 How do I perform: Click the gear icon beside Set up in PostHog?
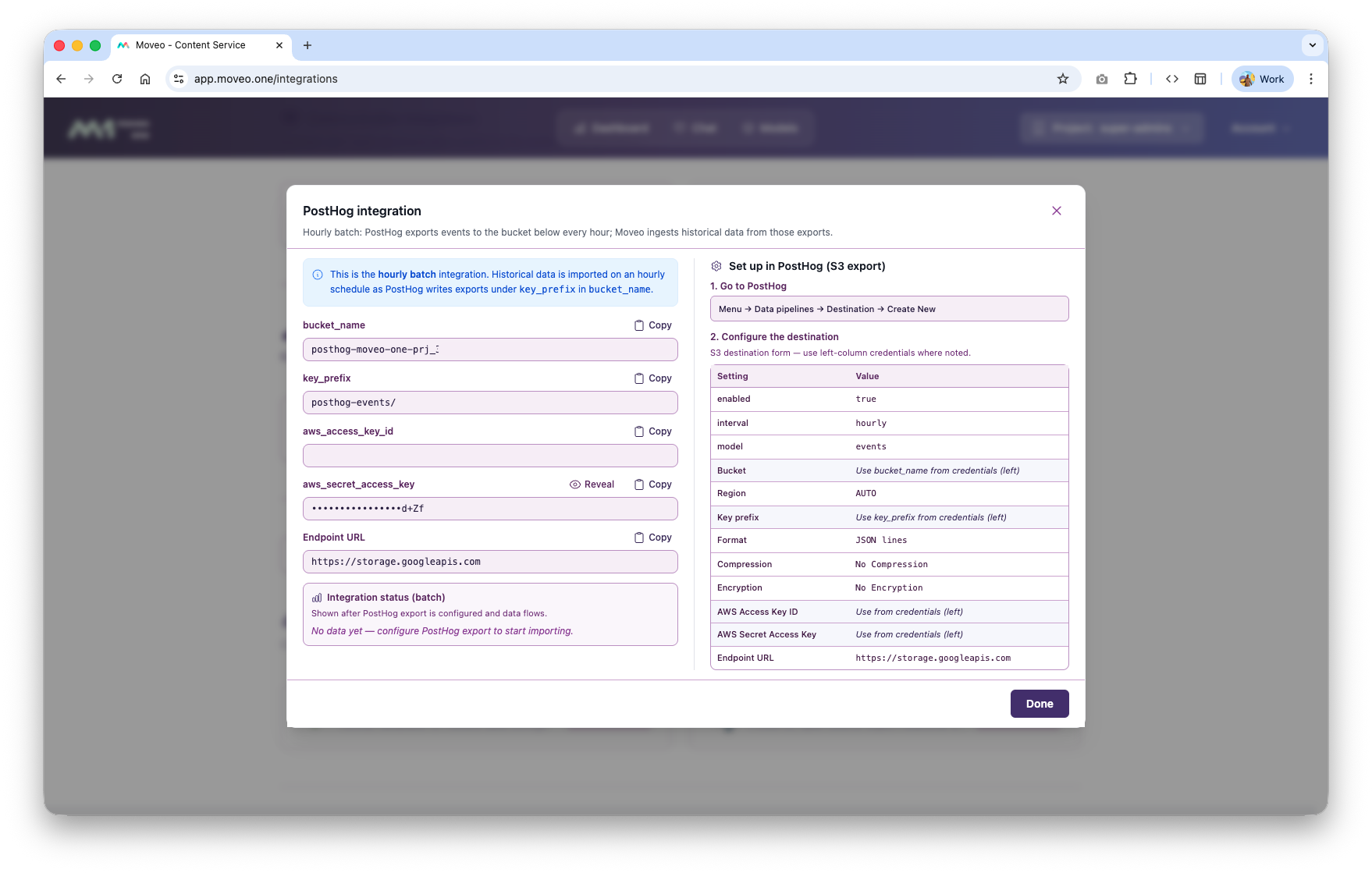(716, 266)
